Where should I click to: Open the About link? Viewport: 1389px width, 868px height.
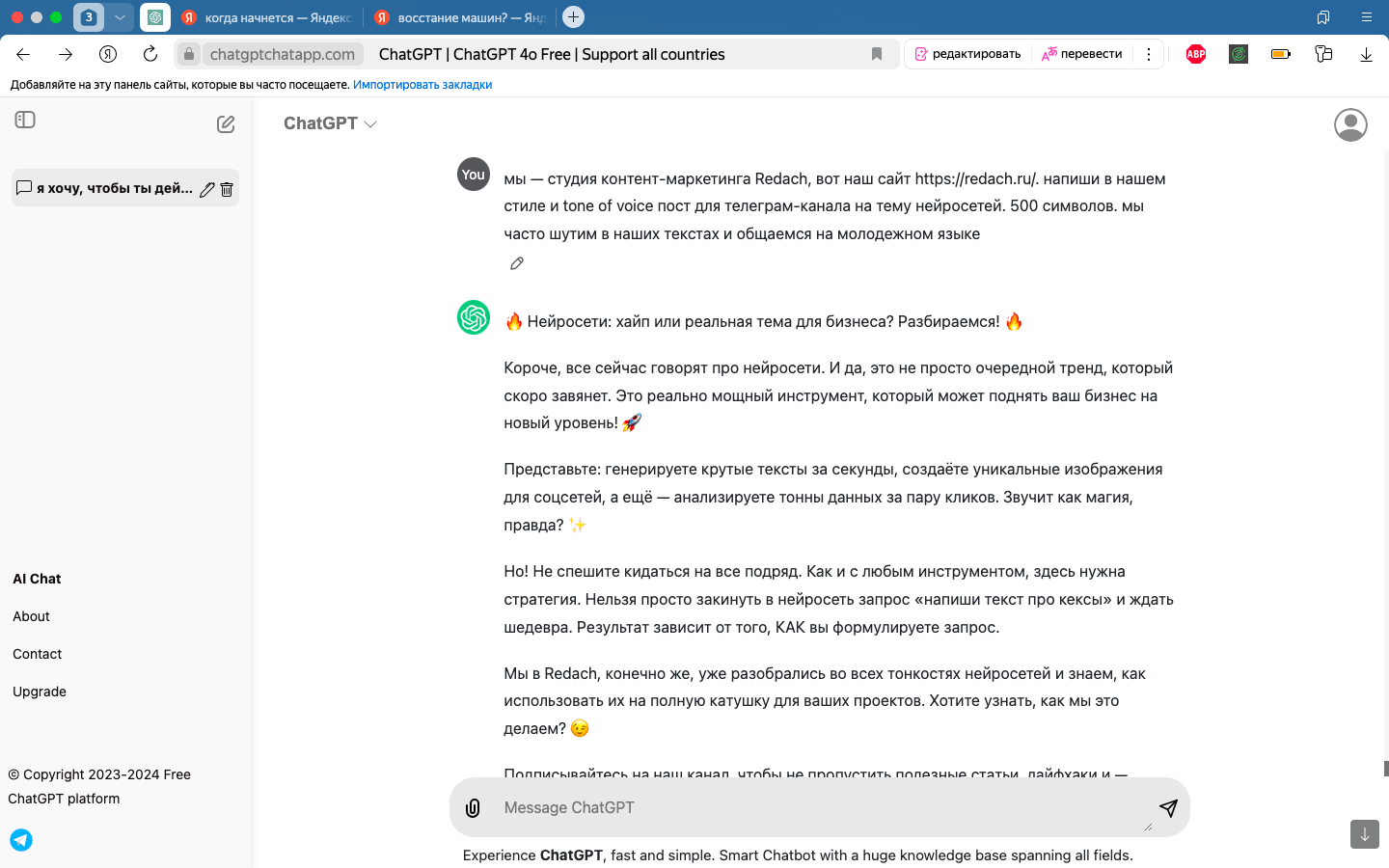31,616
